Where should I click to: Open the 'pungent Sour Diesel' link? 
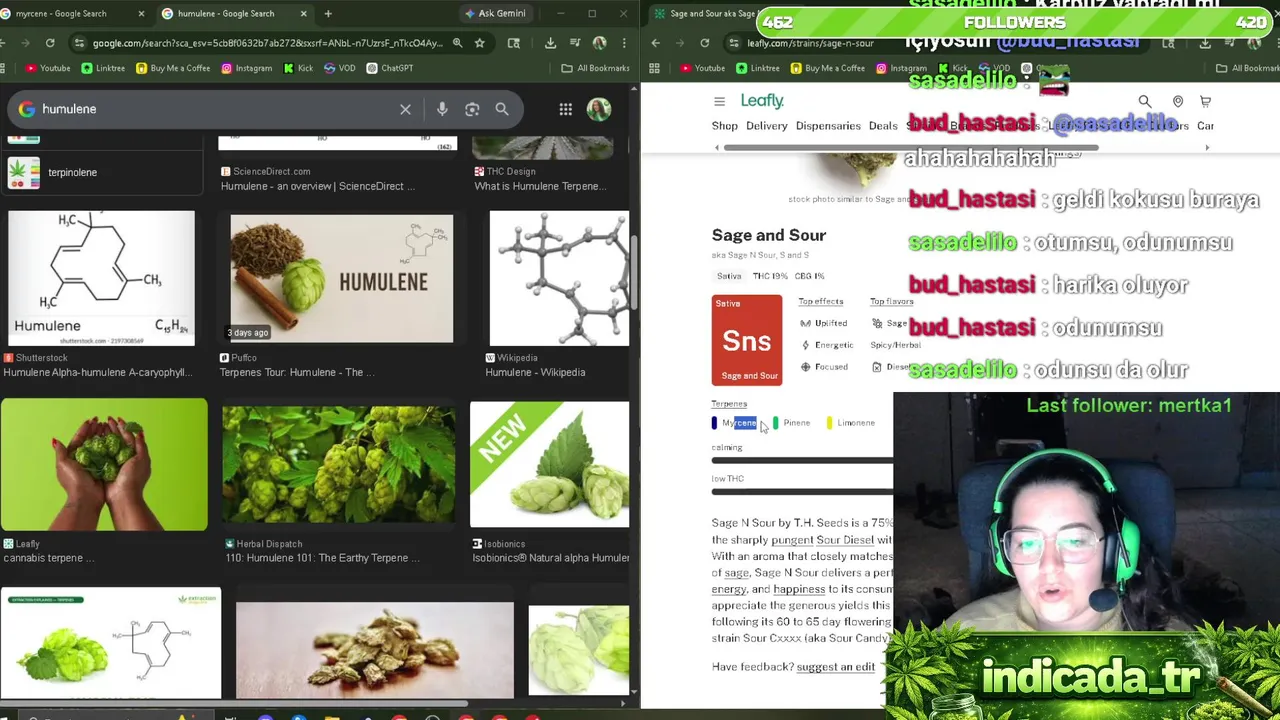coord(822,540)
